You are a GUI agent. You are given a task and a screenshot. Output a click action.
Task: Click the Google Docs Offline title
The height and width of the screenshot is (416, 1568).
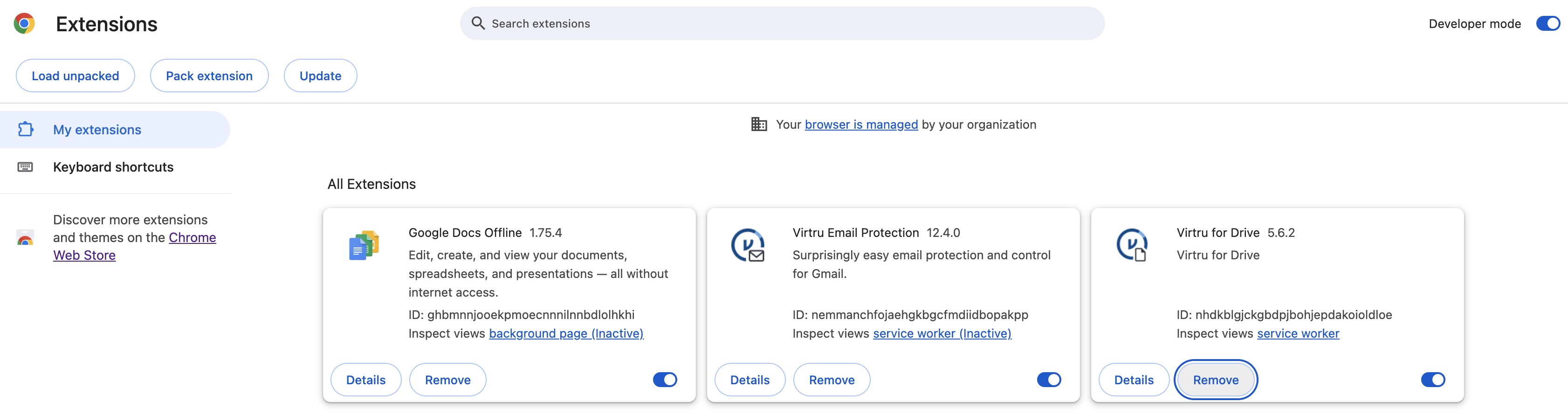point(465,233)
